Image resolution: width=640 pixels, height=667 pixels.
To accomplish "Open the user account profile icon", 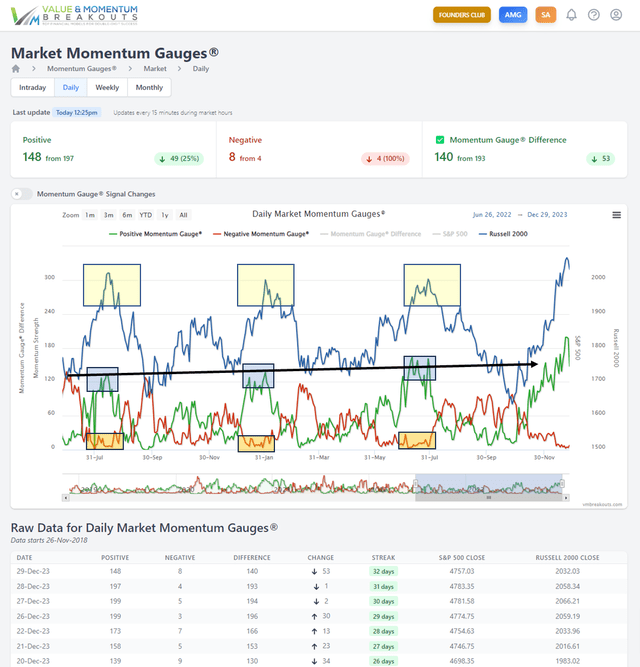I will tap(616, 15).
